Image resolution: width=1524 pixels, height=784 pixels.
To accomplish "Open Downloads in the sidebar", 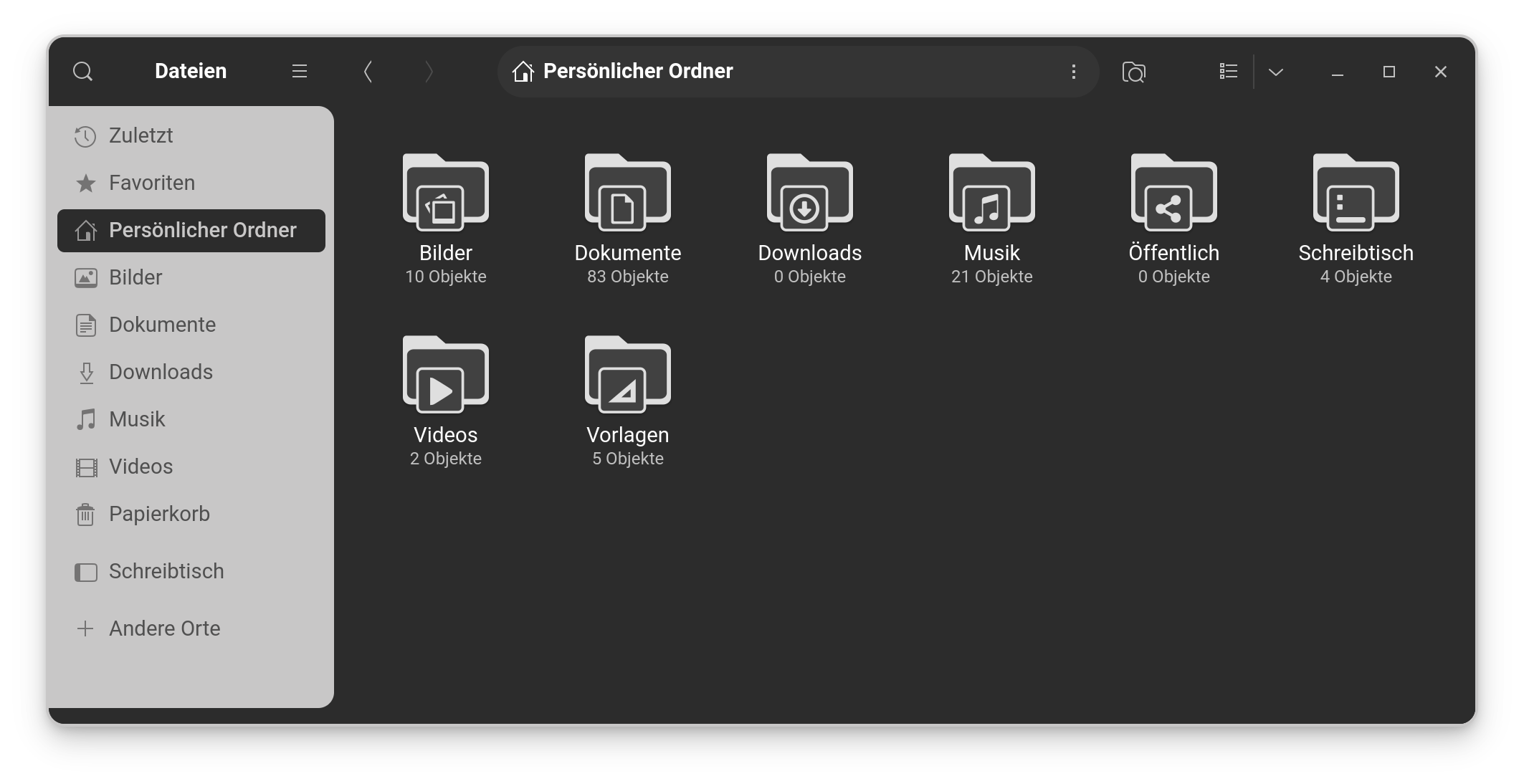I will pyautogui.click(x=191, y=372).
